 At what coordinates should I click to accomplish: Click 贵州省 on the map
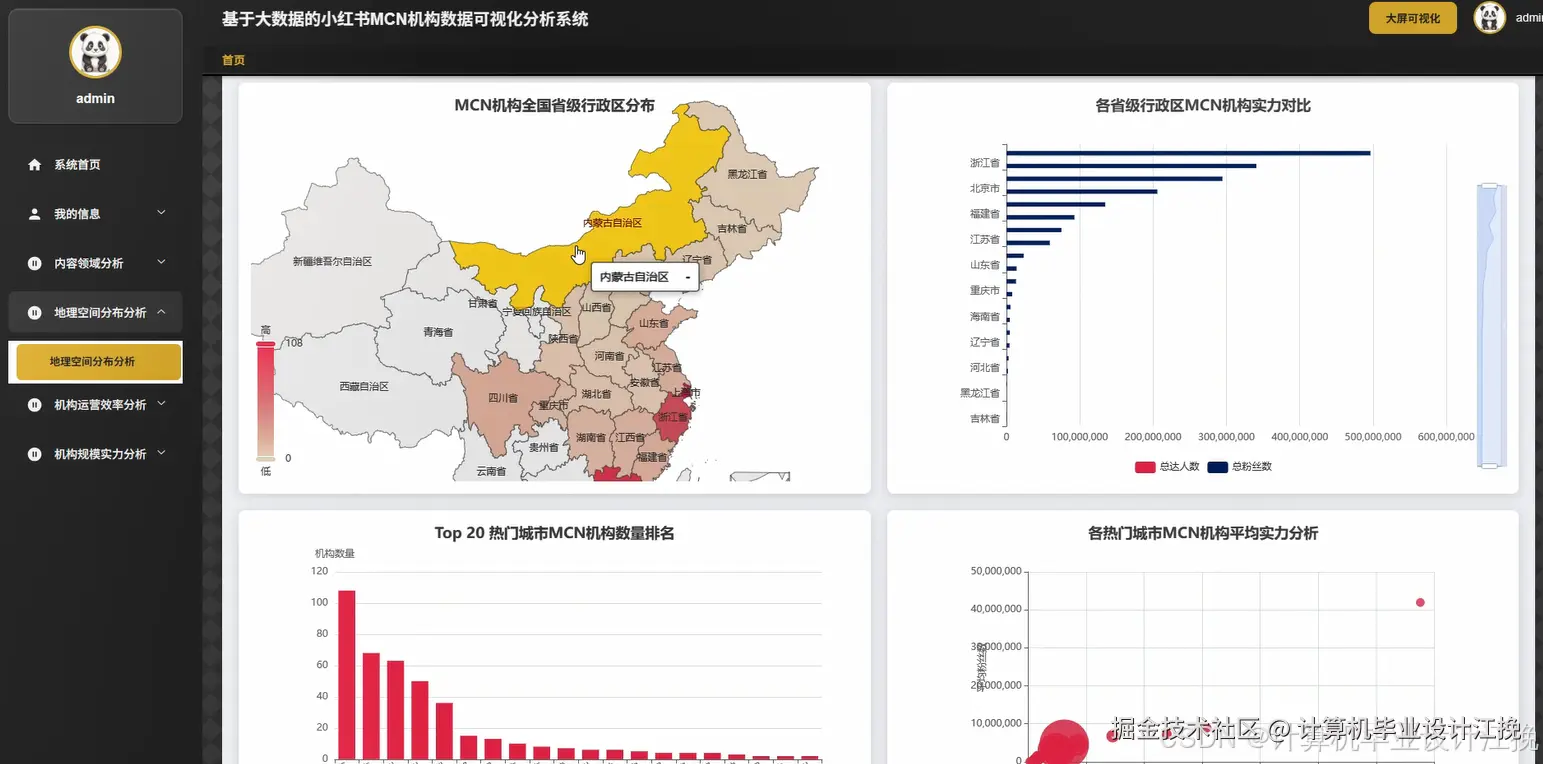point(544,448)
